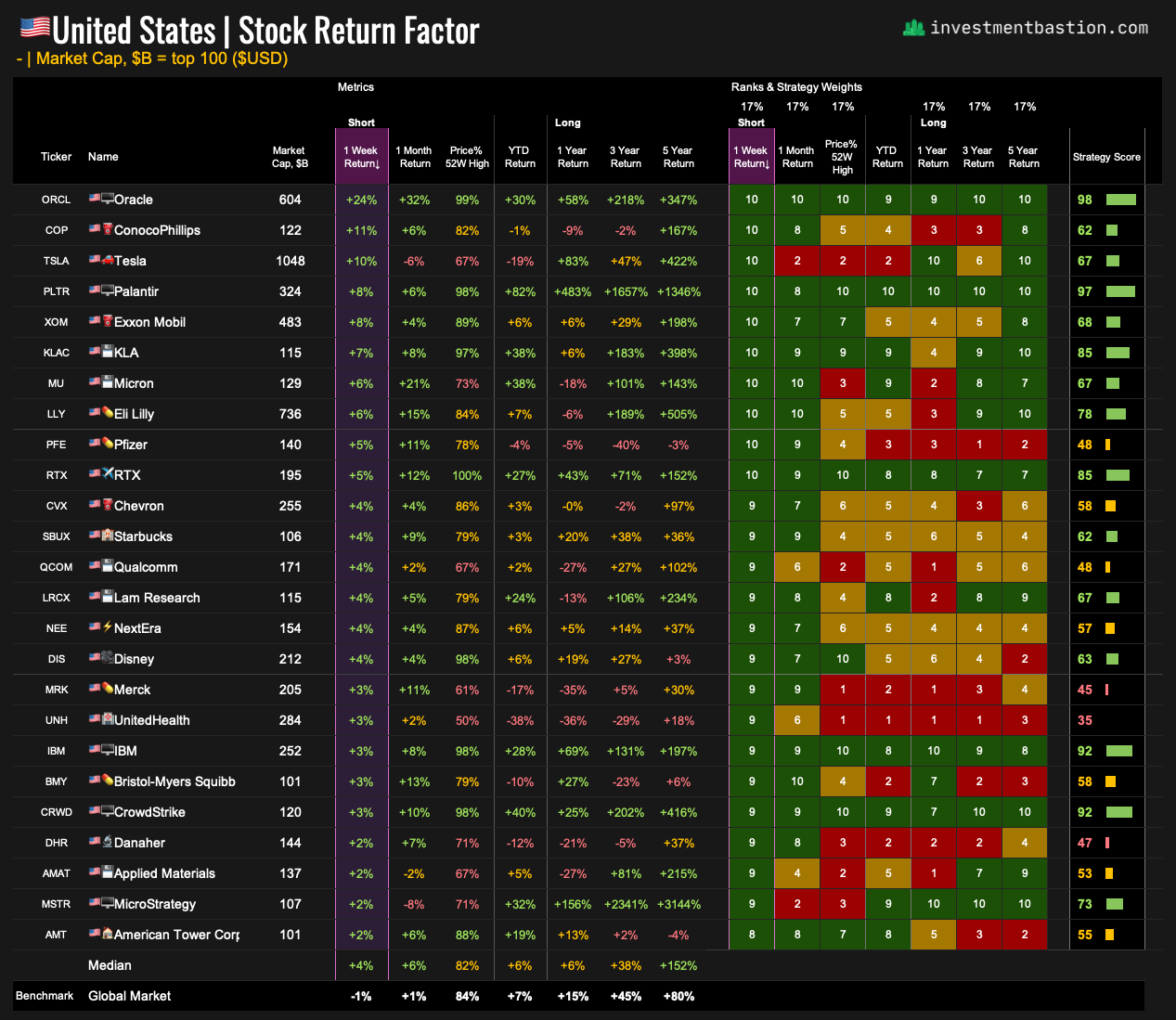Click the hospital icon beside UnitedHealth
Image resolution: width=1176 pixels, height=1020 pixels.
pos(108,719)
